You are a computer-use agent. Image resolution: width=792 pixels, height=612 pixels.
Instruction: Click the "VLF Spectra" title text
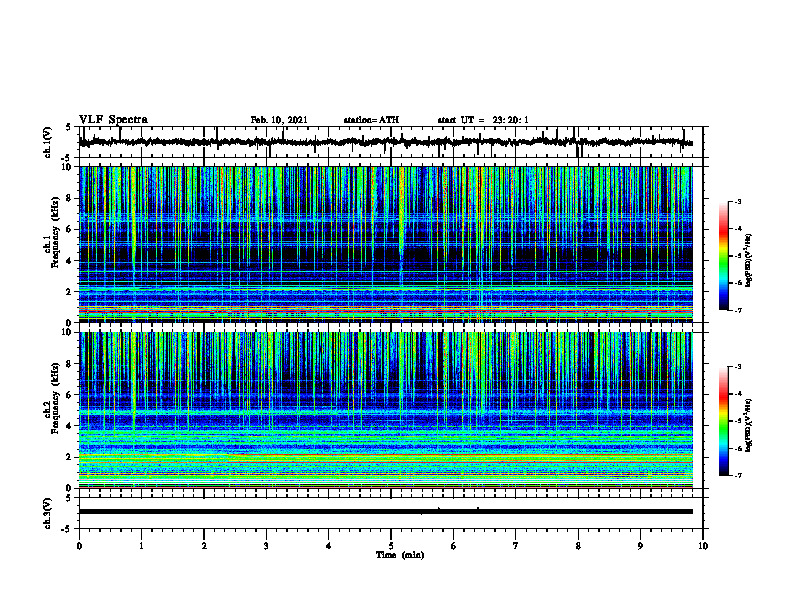click(113, 120)
